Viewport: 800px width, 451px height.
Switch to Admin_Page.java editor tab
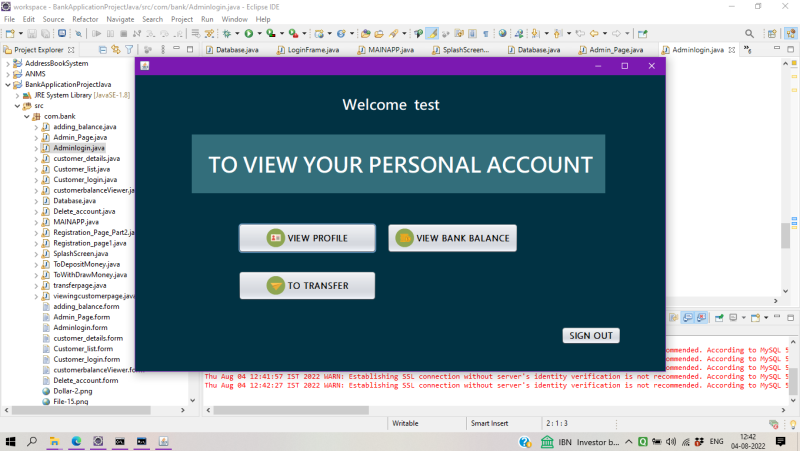click(x=610, y=49)
